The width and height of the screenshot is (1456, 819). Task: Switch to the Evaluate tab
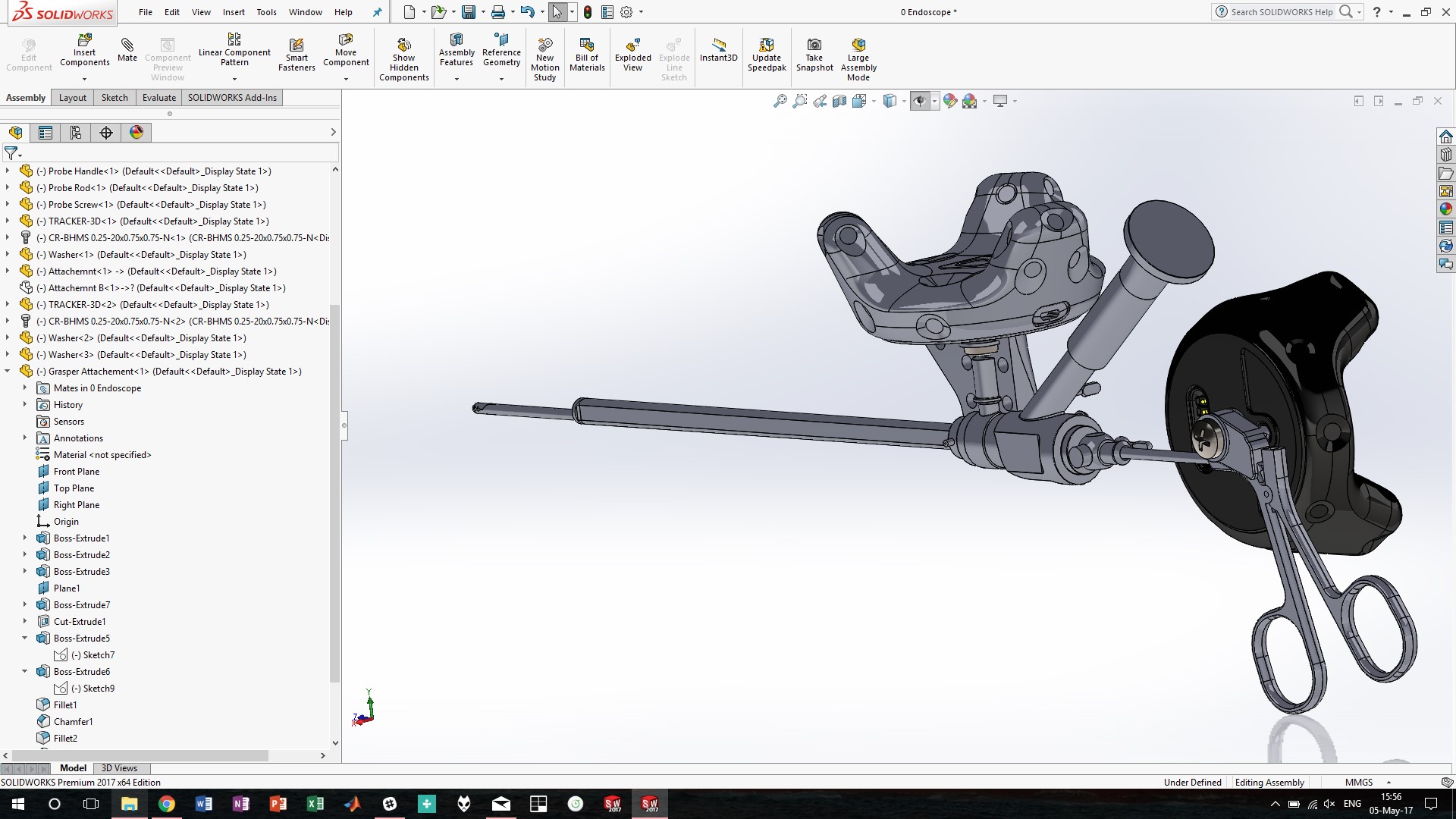coord(158,97)
